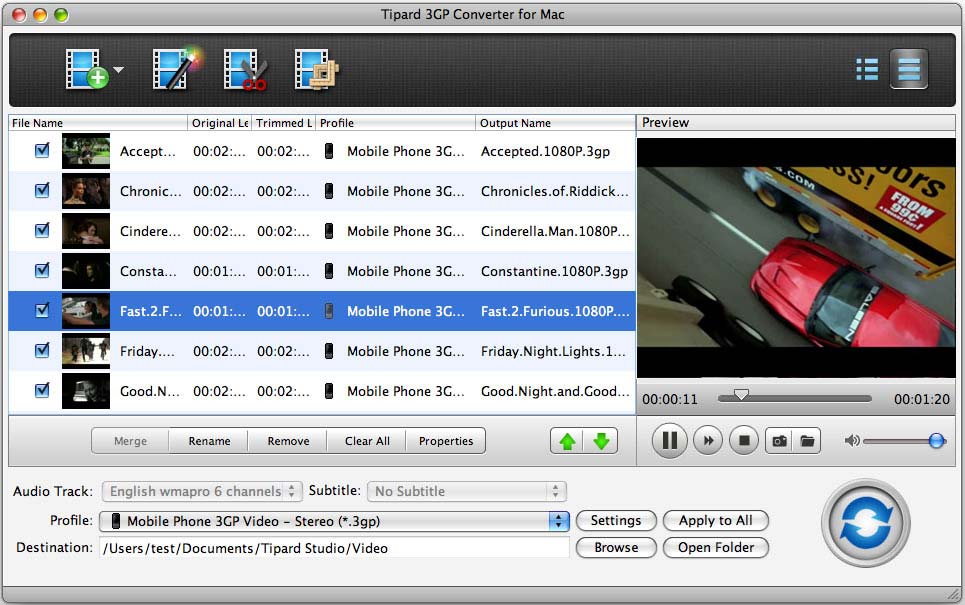This screenshot has height=605, width=965.
Task: Open the Add Video dropdown arrow
Action: (118, 70)
